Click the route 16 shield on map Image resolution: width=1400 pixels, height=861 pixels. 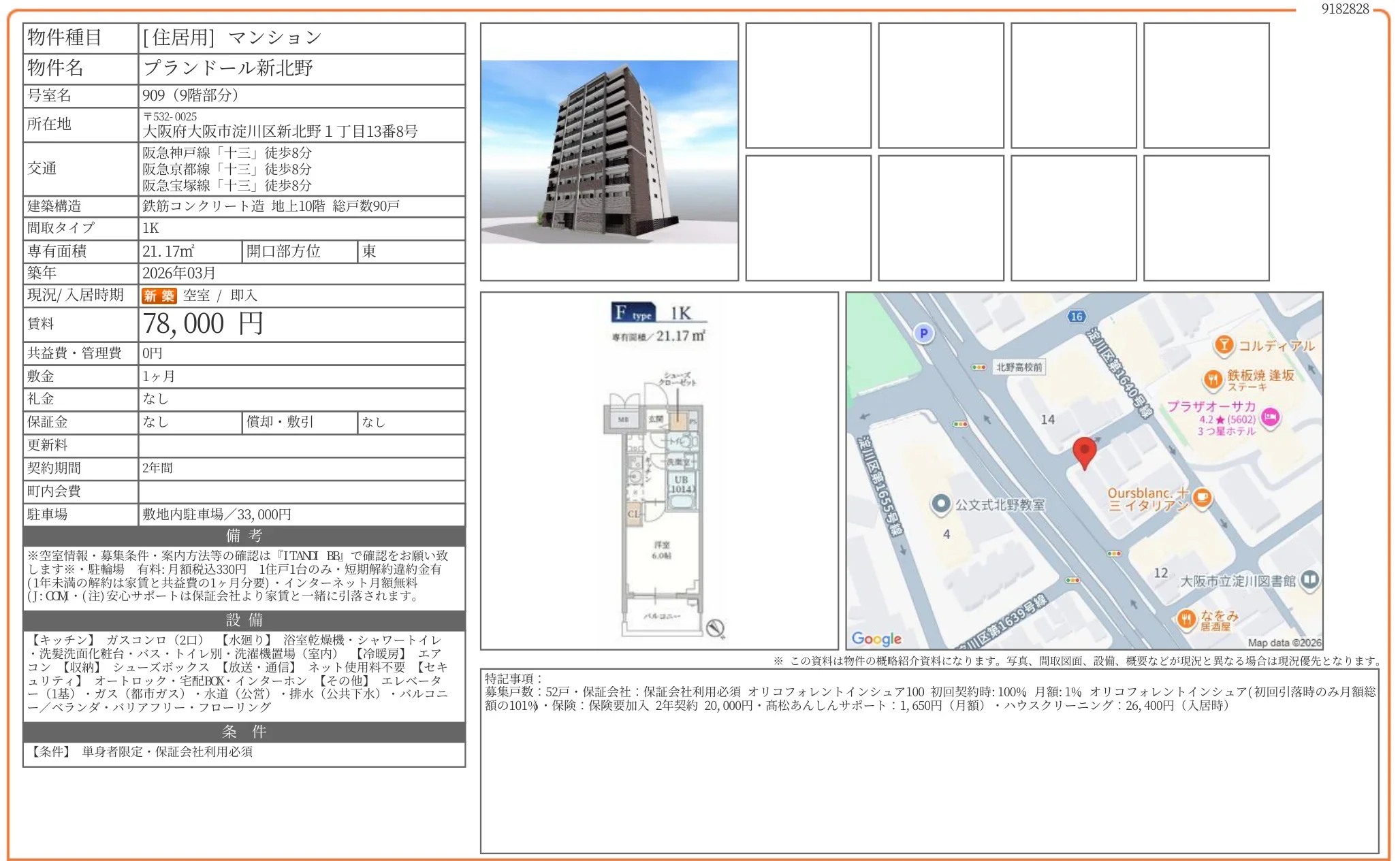click(x=1076, y=316)
